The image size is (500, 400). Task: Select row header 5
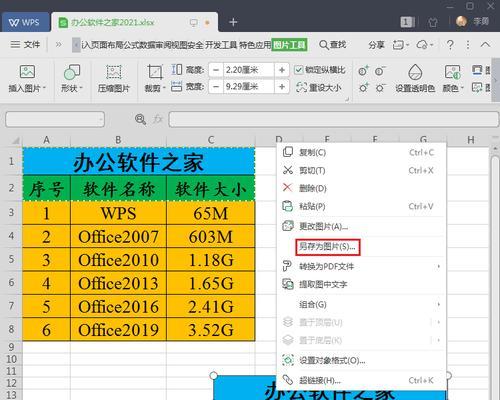click(11, 259)
